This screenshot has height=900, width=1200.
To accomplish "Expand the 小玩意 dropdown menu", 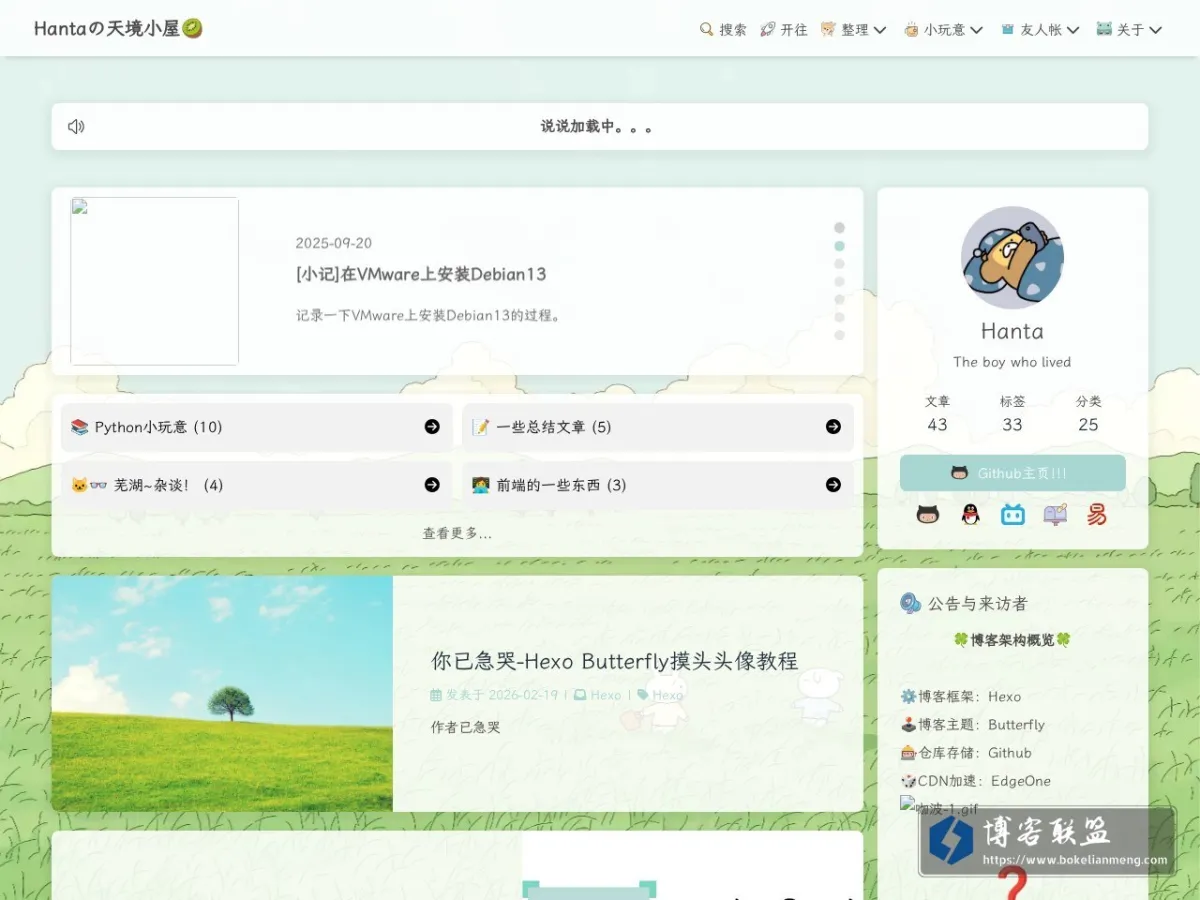I will click(x=943, y=30).
